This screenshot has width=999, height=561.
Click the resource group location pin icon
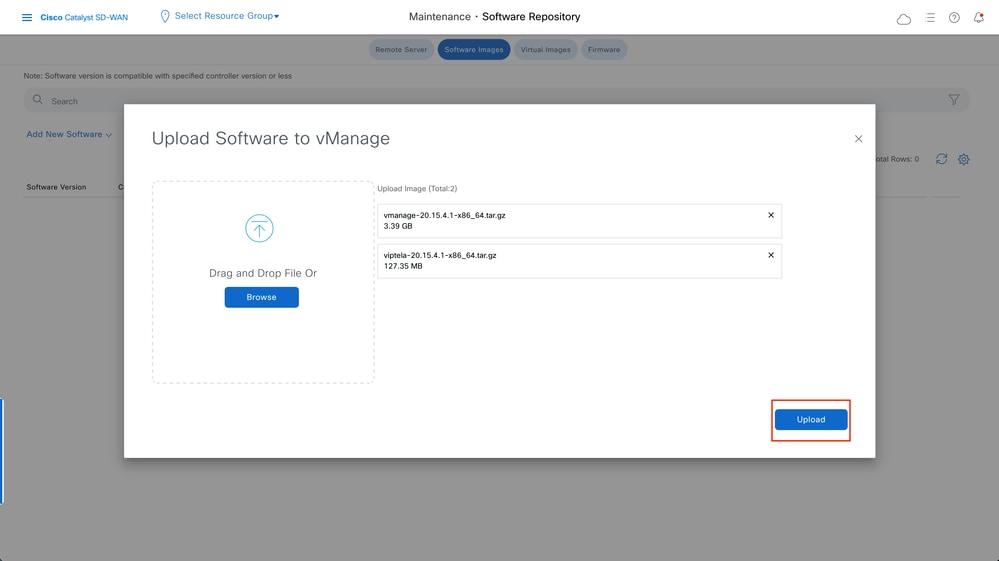[x=165, y=17]
